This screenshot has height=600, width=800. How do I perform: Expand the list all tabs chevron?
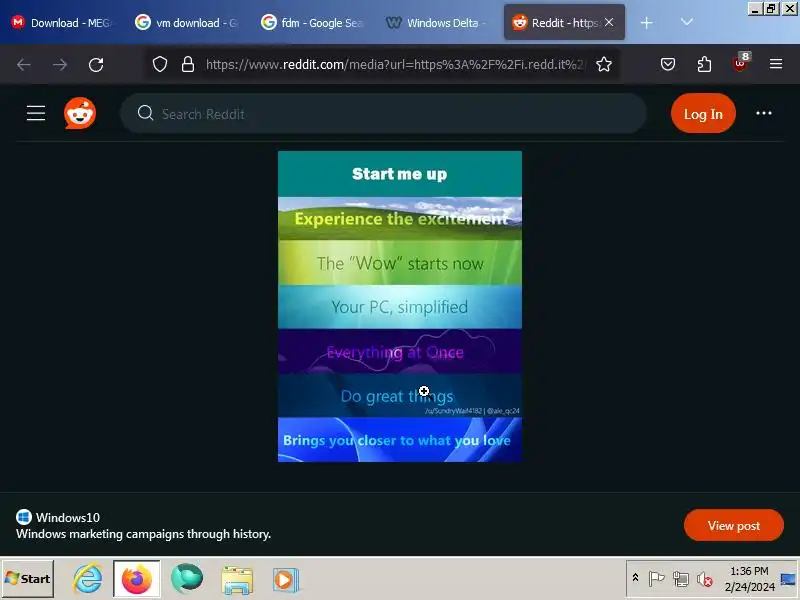coord(687,22)
